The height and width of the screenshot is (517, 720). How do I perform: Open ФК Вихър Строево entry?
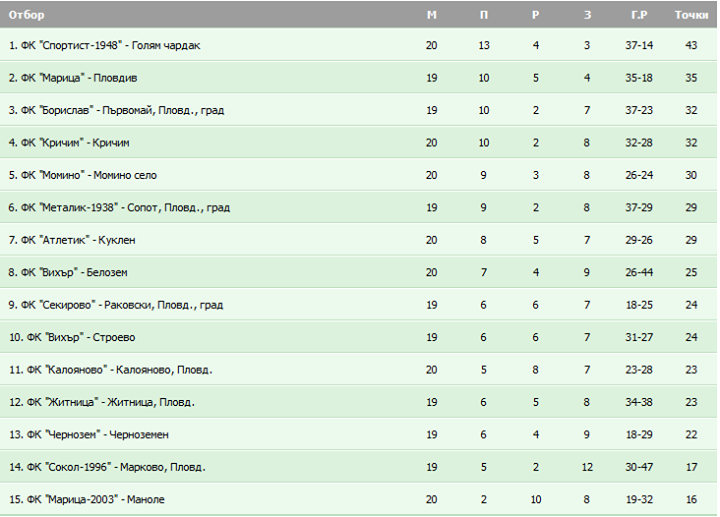[x=72, y=337]
